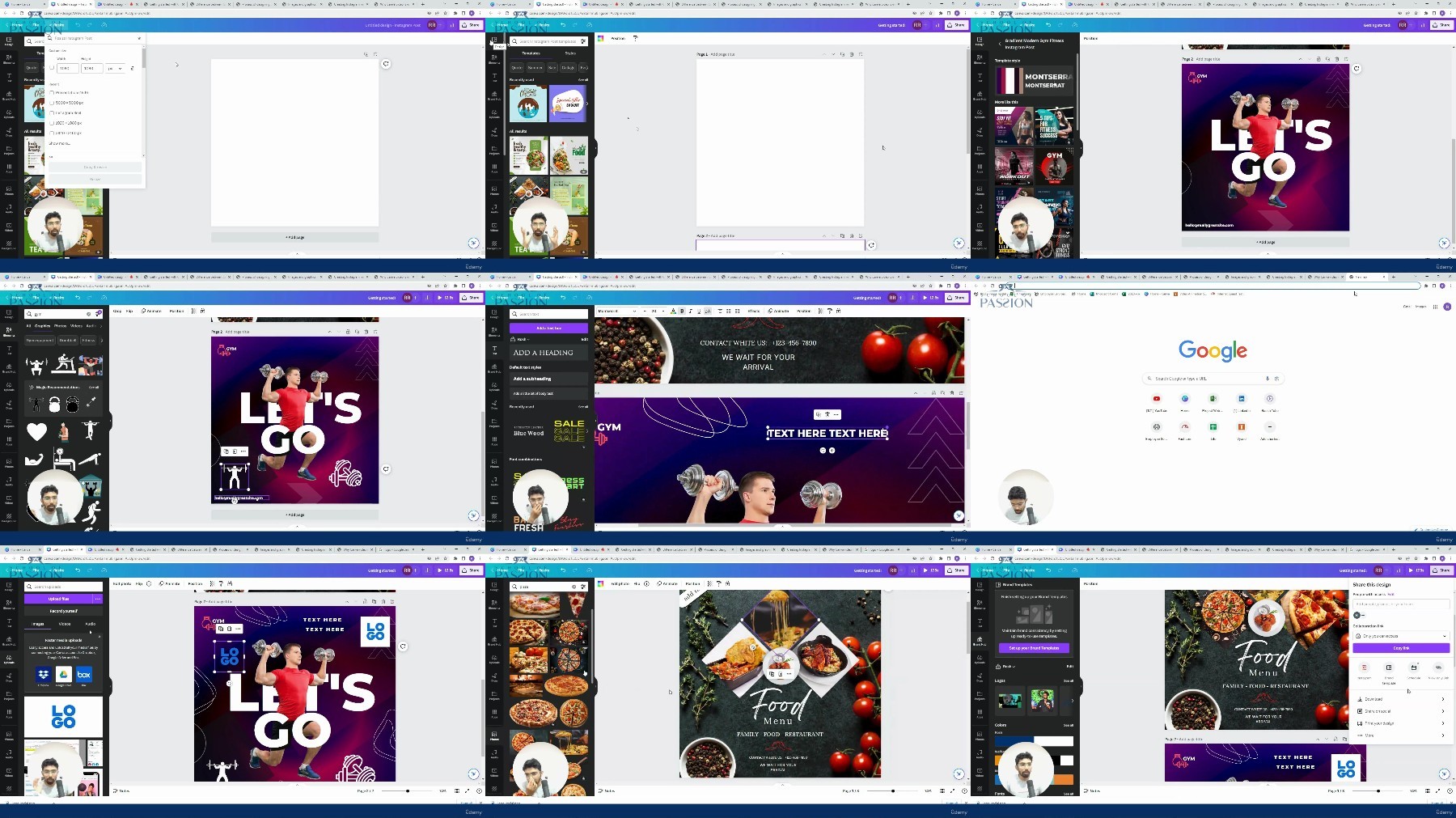Click the template filter icon beside the search box
The height and width of the screenshot is (818, 1456).
[582, 41]
